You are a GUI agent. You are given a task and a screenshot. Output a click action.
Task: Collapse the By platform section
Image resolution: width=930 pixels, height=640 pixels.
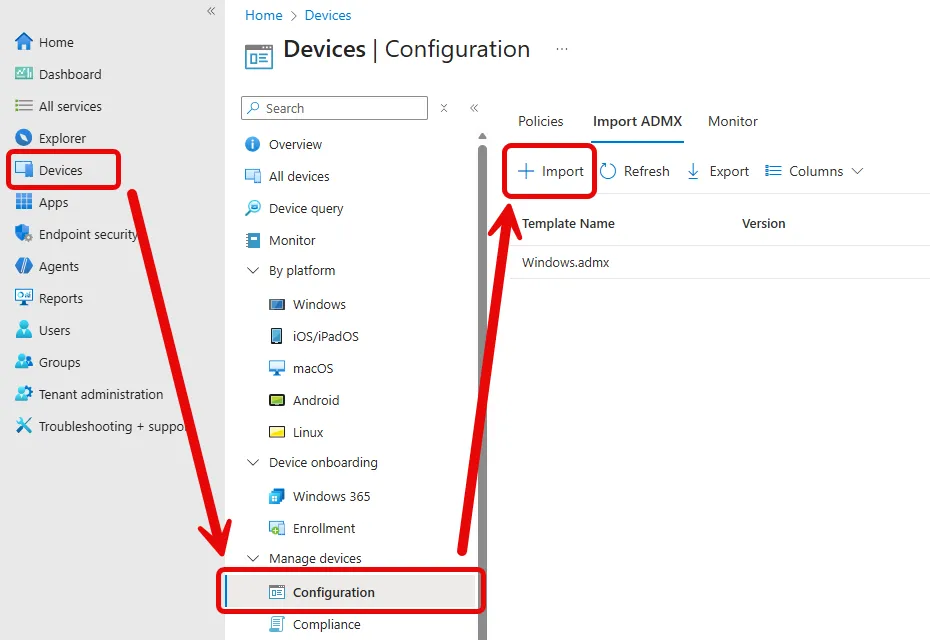tap(253, 270)
